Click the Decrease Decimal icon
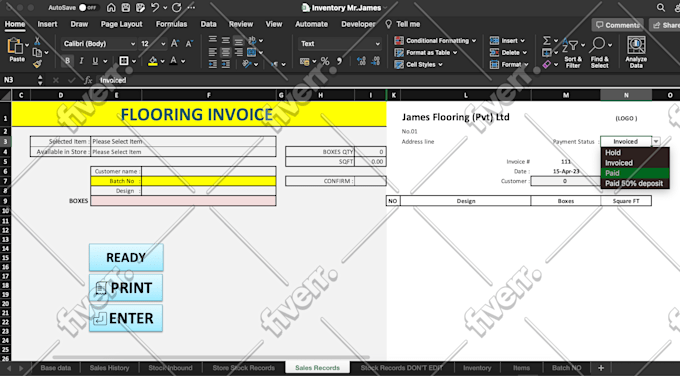680x376 pixels. (376, 61)
